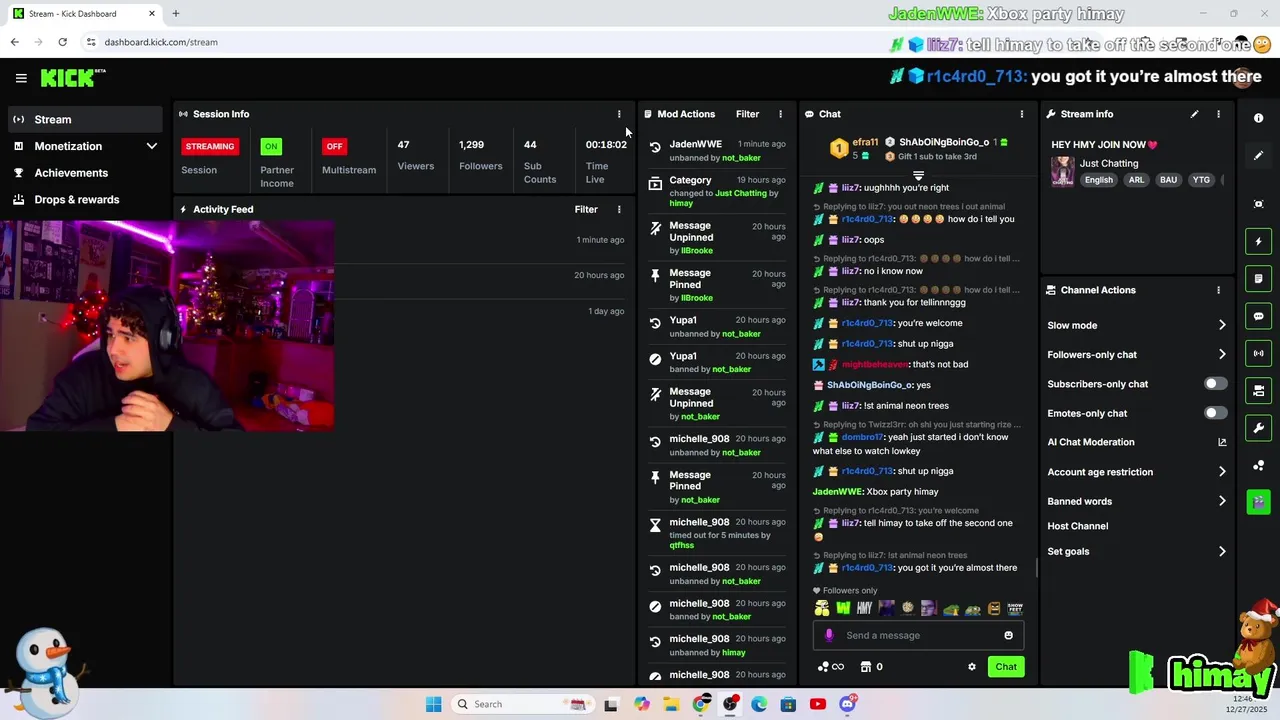This screenshot has width=1280, height=720.
Task: Toggle Emotes-only chat
Action: point(1215,413)
